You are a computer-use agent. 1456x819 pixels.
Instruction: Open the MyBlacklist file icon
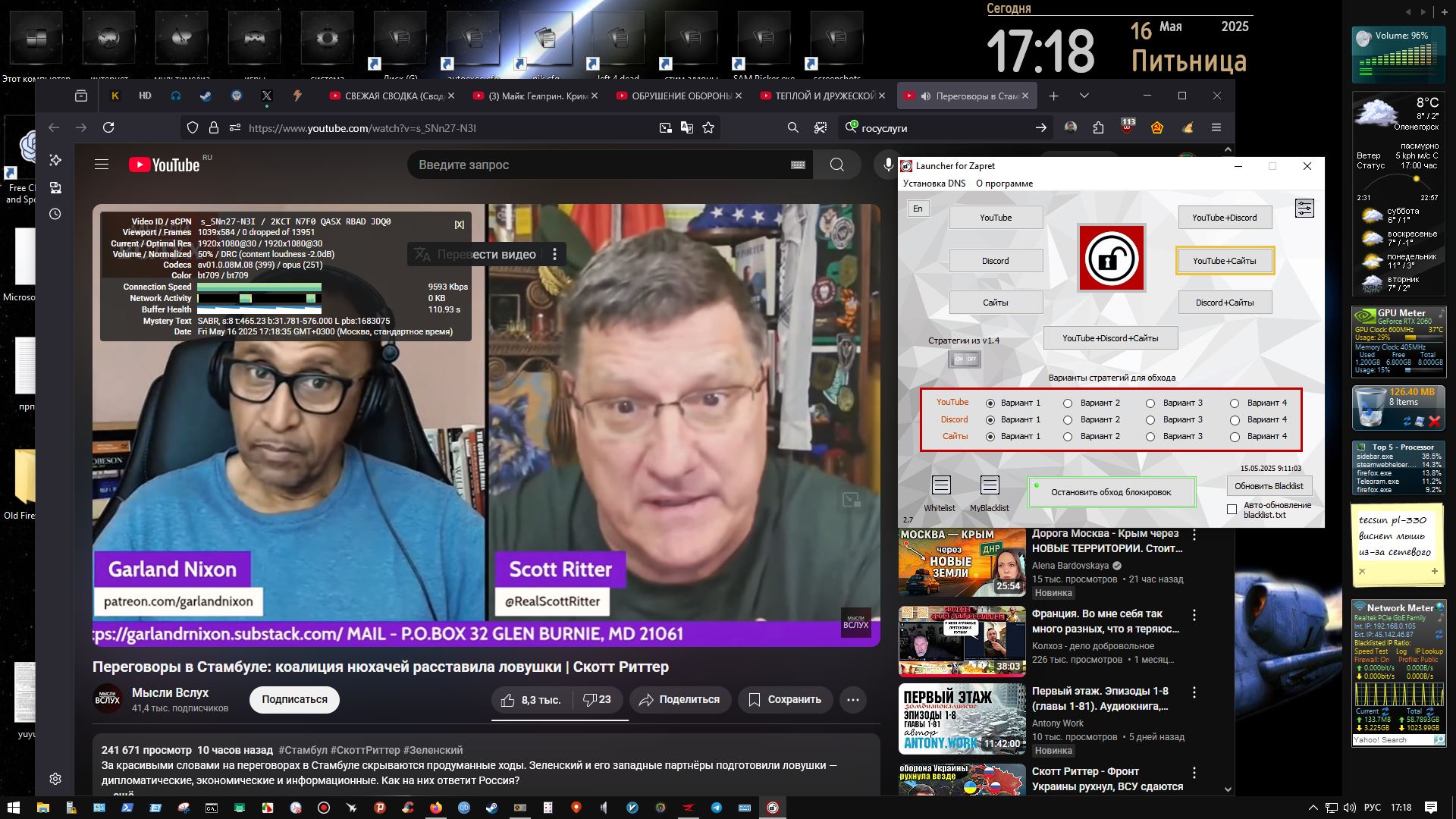[990, 485]
